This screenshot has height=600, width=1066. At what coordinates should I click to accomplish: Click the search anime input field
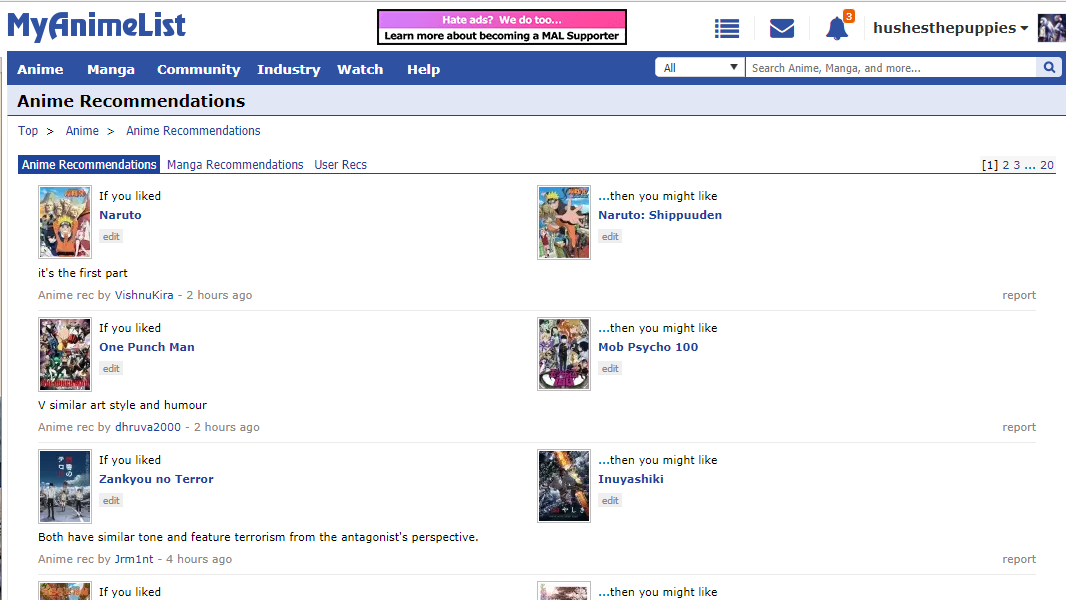click(x=890, y=68)
